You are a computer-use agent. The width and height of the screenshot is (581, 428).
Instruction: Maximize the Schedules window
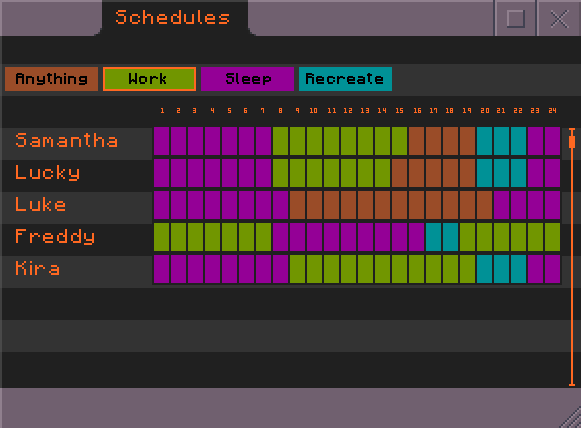(516, 18)
